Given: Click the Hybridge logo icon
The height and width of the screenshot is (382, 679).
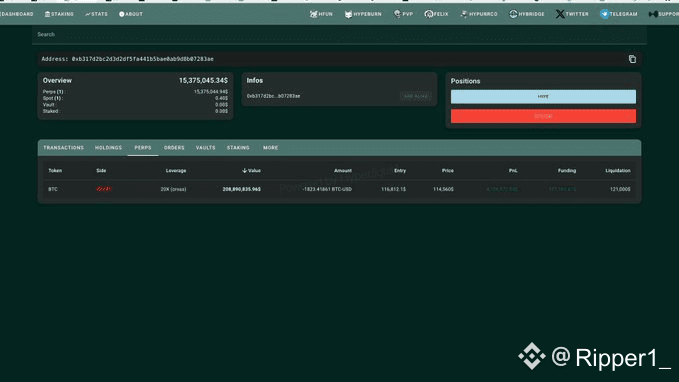Looking at the screenshot, I should [x=513, y=14].
